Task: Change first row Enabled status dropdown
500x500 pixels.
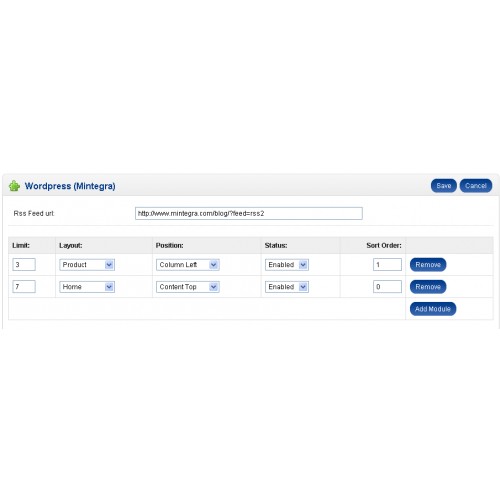Action: tap(287, 265)
